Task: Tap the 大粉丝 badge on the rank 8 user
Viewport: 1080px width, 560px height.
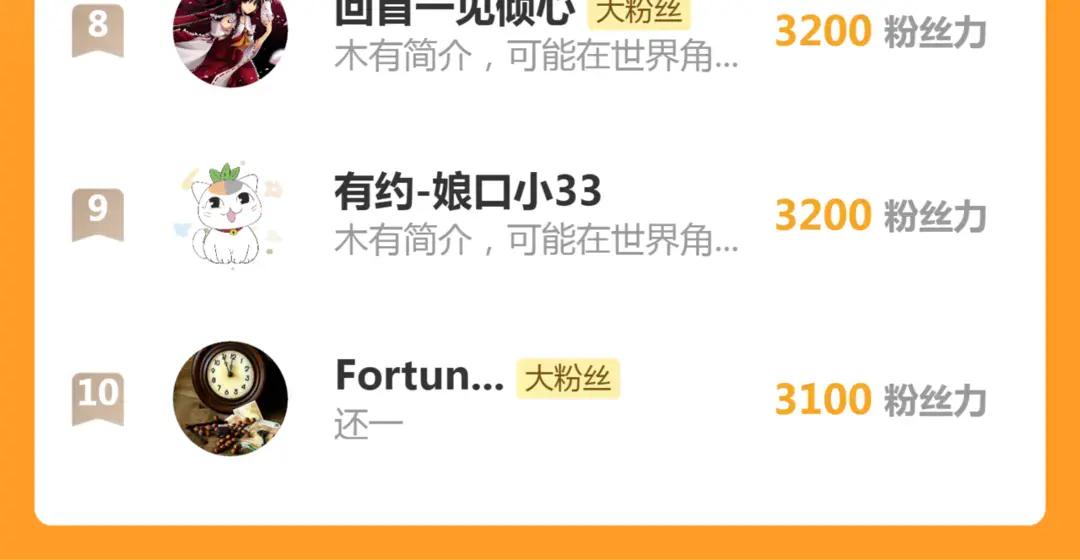Action: click(x=638, y=14)
